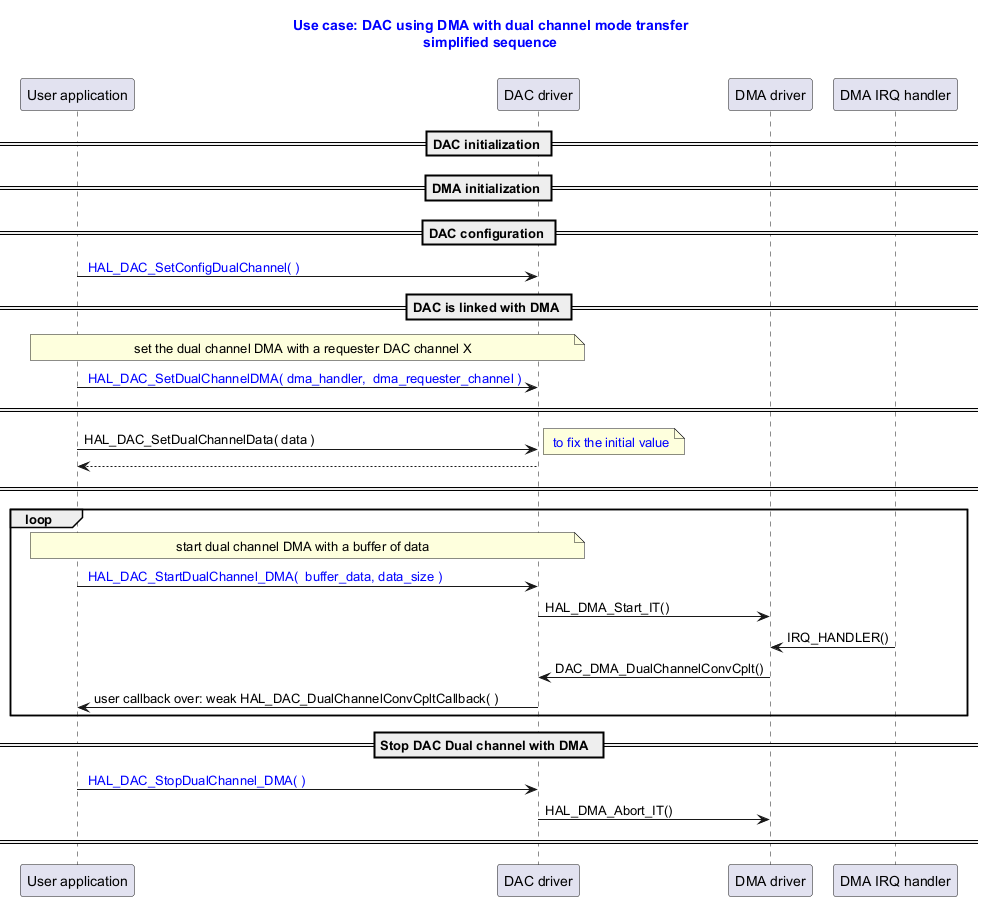Click the HAL_DAC_StartDualChannel_DMA message link

pyautogui.click(x=265, y=577)
